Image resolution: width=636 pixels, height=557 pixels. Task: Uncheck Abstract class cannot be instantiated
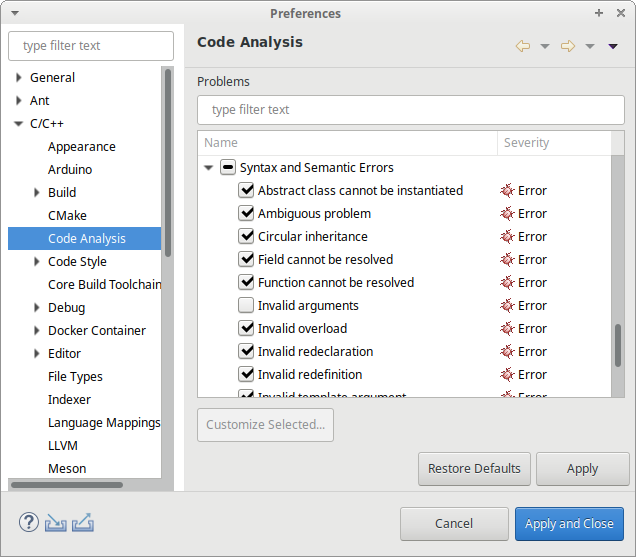[246, 190]
